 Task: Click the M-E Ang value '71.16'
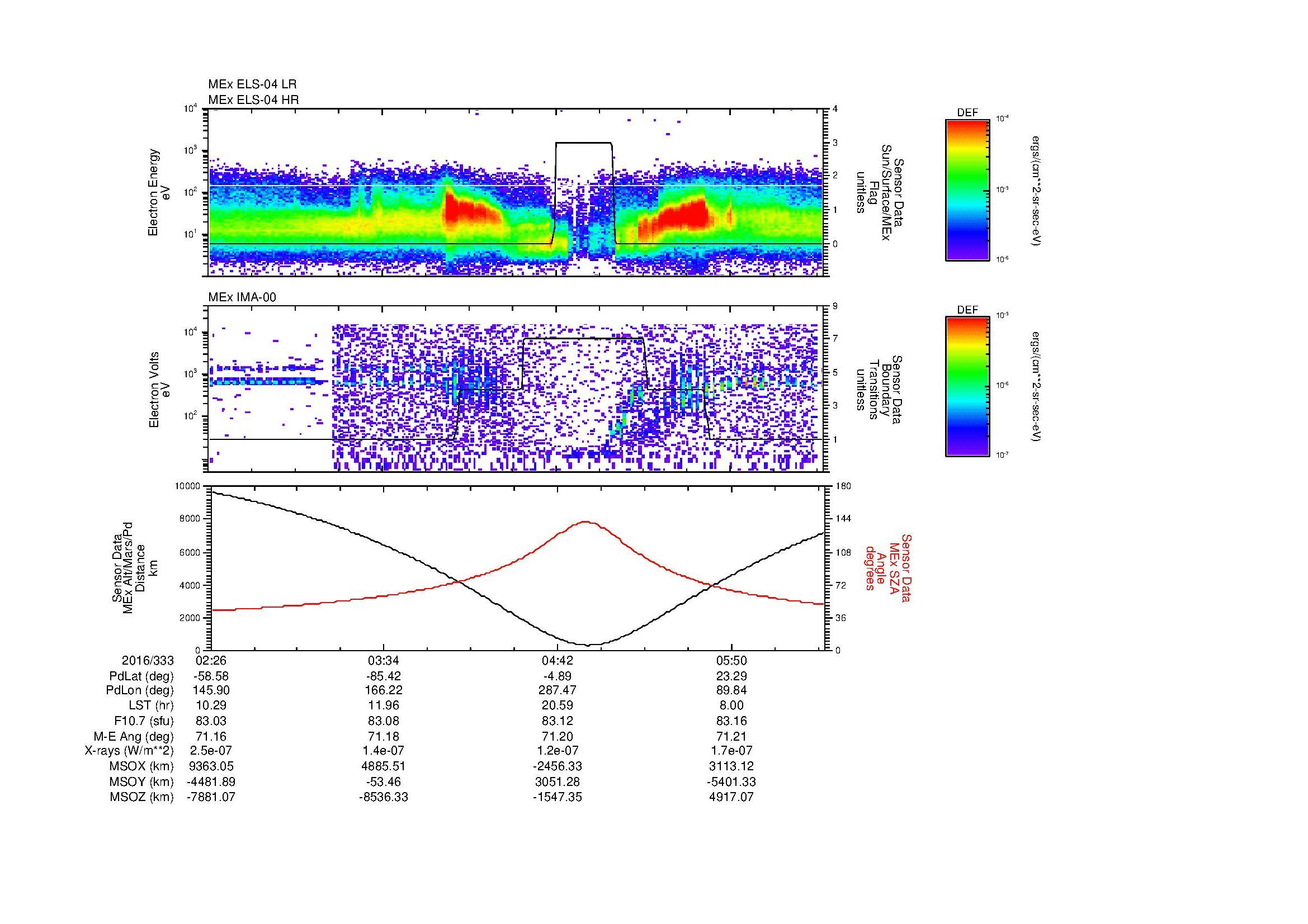211,736
